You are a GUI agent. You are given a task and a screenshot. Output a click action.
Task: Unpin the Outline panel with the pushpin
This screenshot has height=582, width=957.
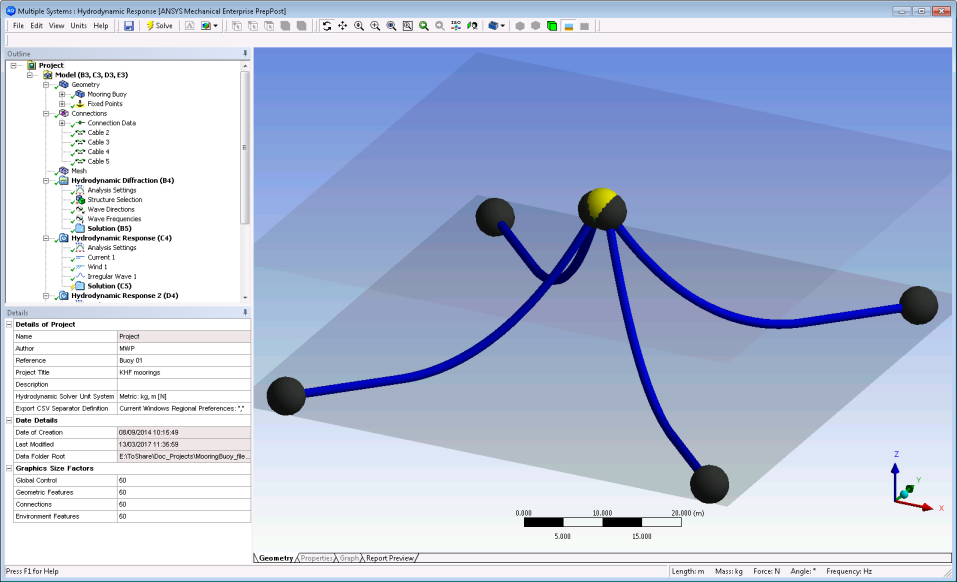coord(244,52)
